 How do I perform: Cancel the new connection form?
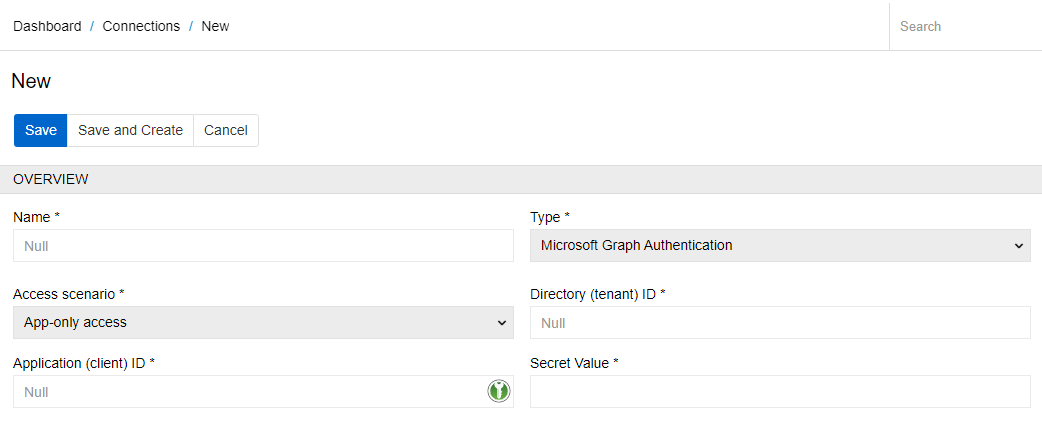(225, 130)
